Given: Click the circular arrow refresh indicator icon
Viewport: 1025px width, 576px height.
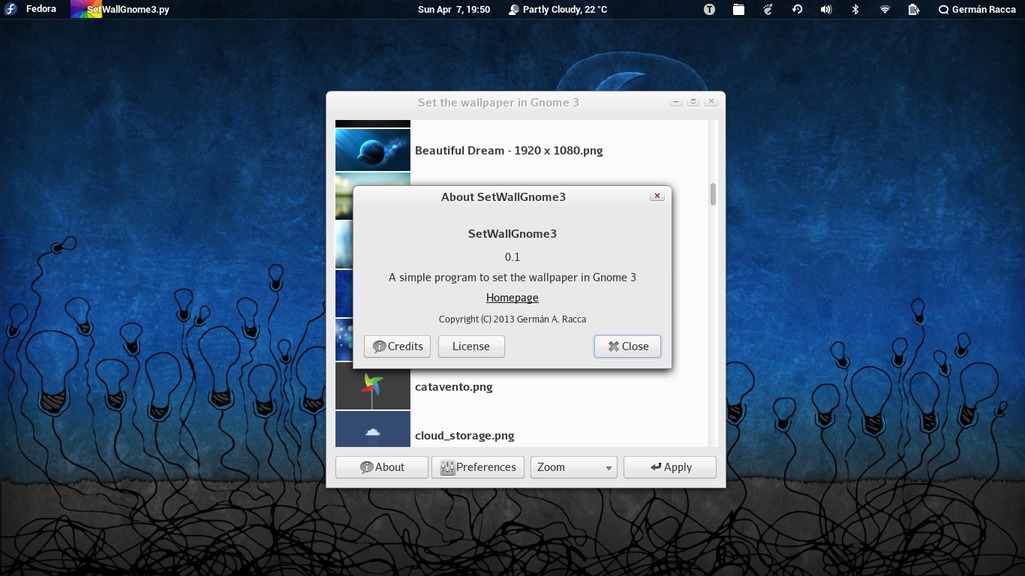Looking at the screenshot, I should click(797, 9).
